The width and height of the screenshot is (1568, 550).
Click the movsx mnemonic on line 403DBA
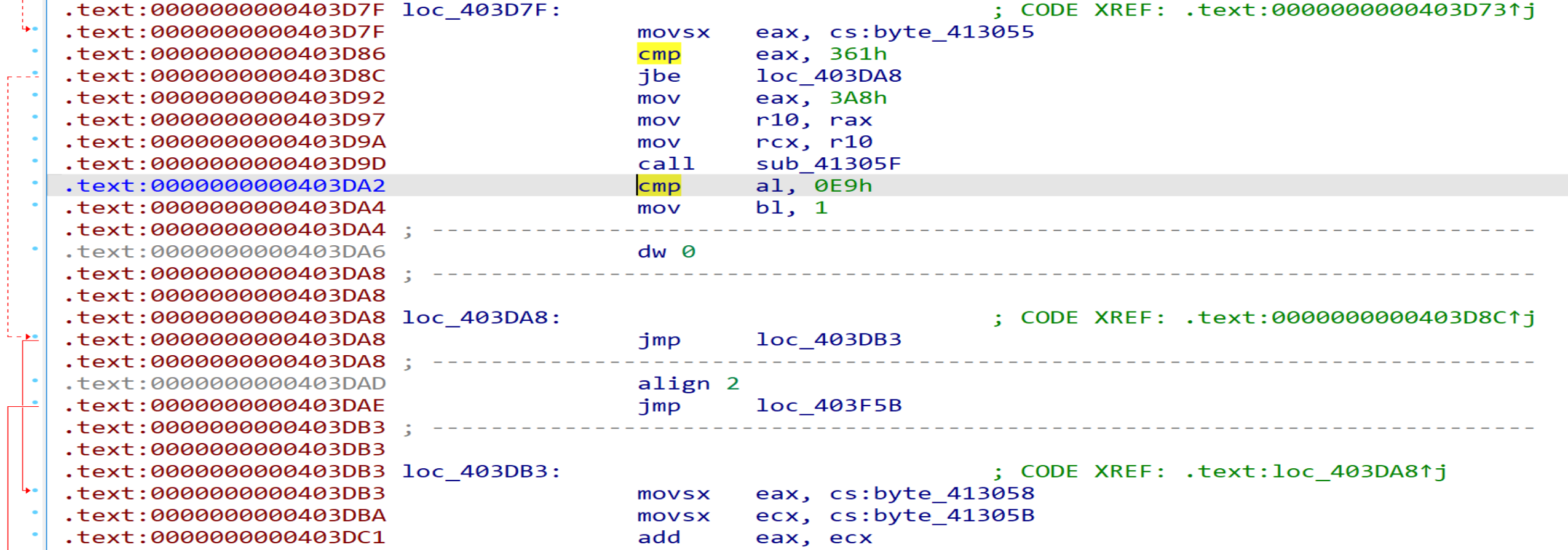[x=673, y=516]
